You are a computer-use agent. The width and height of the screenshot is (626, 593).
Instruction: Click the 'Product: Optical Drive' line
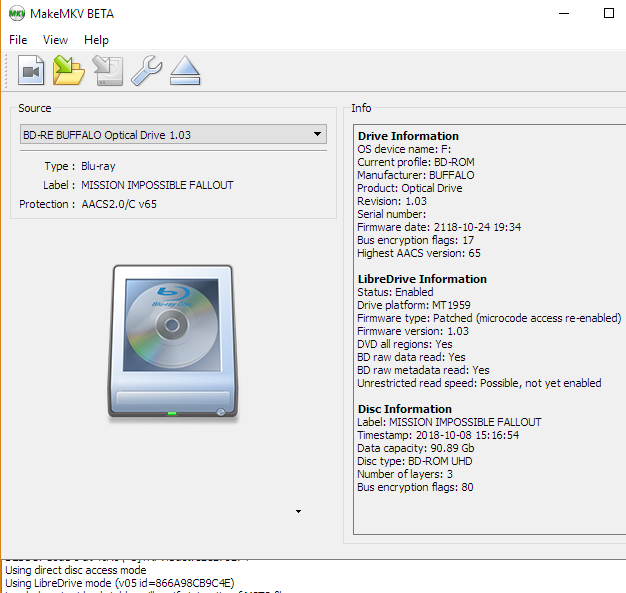[x=410, y=188]
